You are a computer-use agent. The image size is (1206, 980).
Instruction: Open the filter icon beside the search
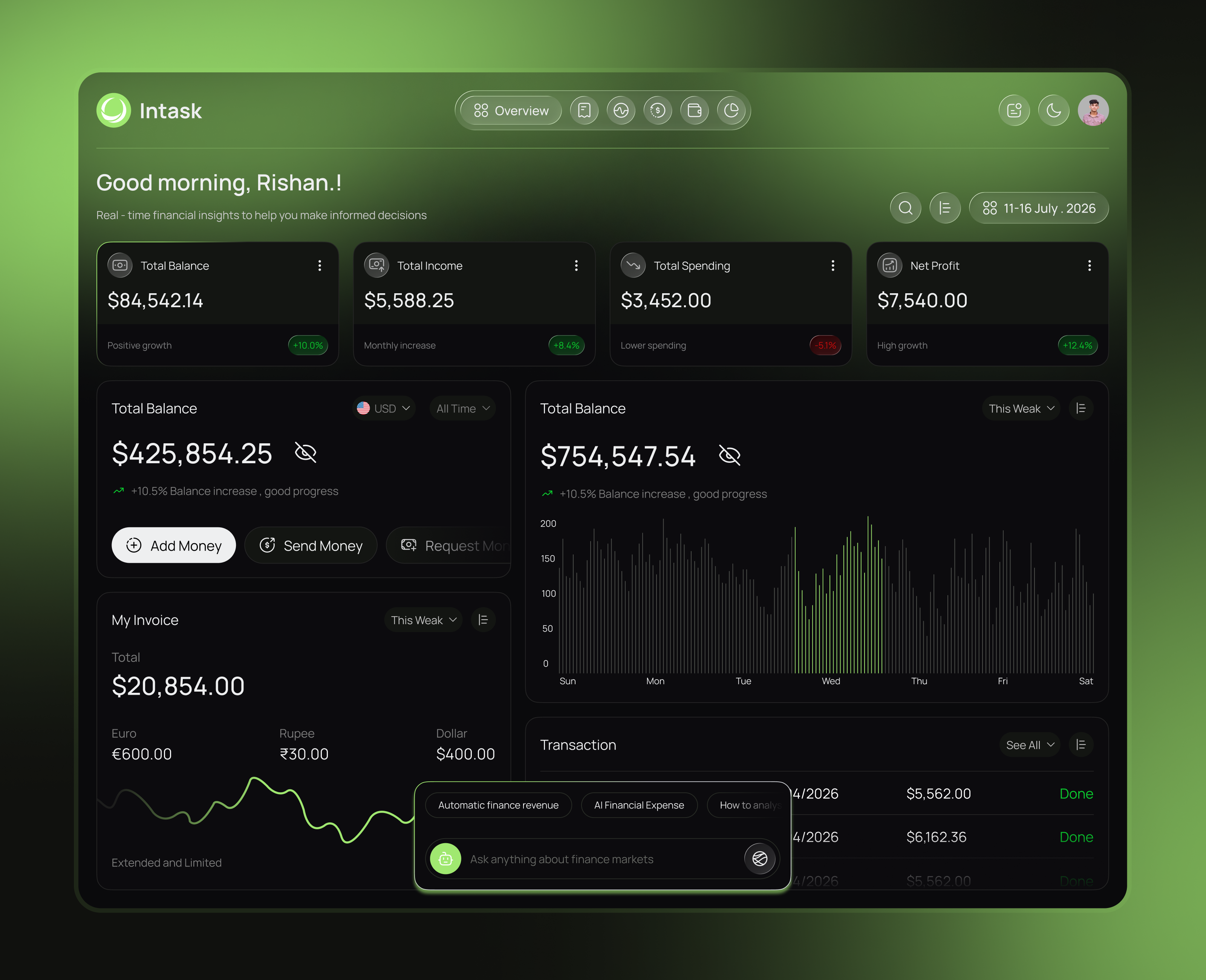[945, 208]
